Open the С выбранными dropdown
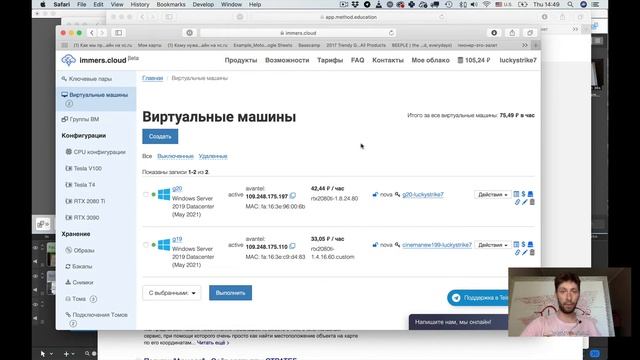This screenshot has width=640, height=360. 171,293
